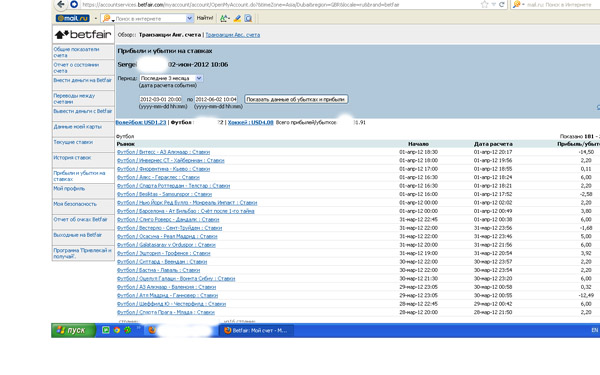This screenshot has width=600, height=375.
Task: Expand the quick launch overflow chevron
Action: [138, 328]
